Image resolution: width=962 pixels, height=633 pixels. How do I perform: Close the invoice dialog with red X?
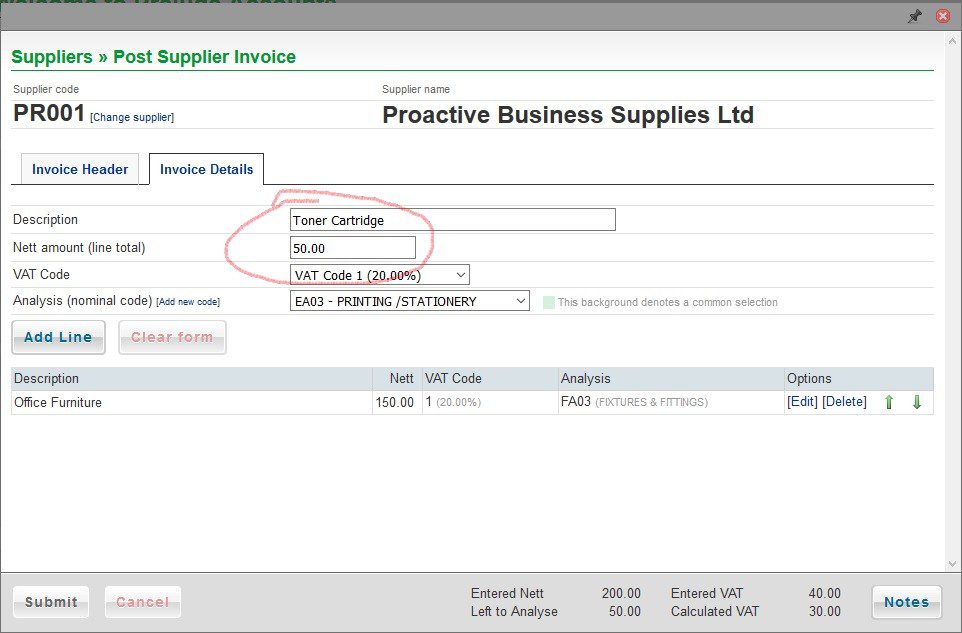pos(943,16)
